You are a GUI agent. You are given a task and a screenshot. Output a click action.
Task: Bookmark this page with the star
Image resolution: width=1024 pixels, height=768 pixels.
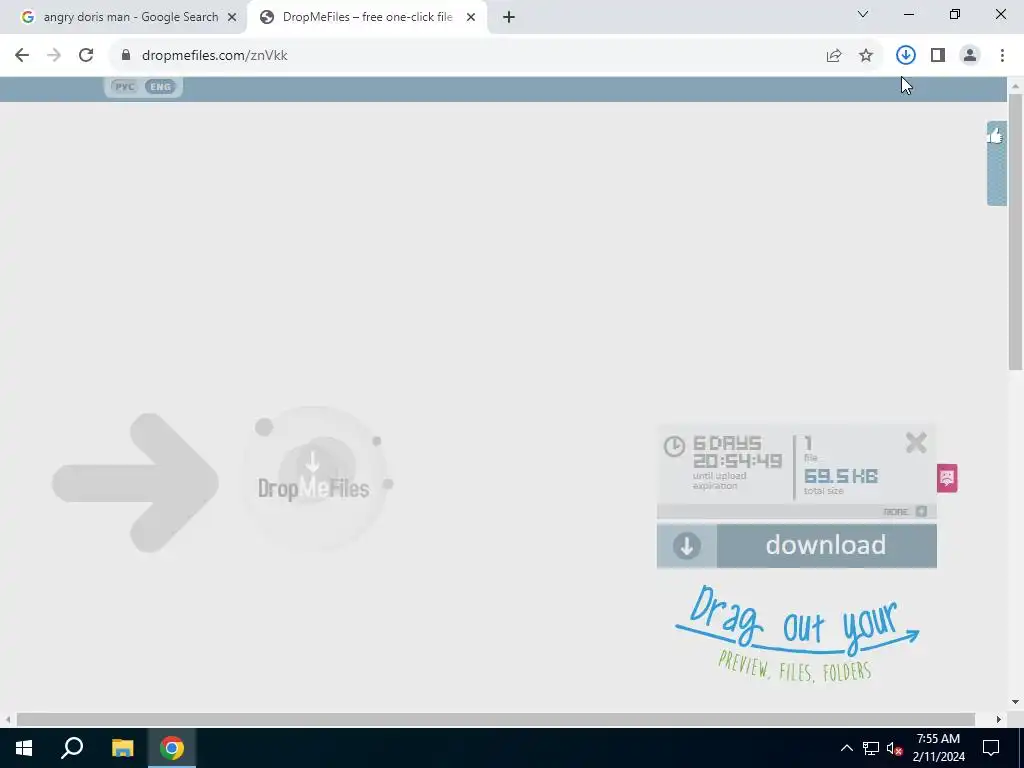point(866,56)
